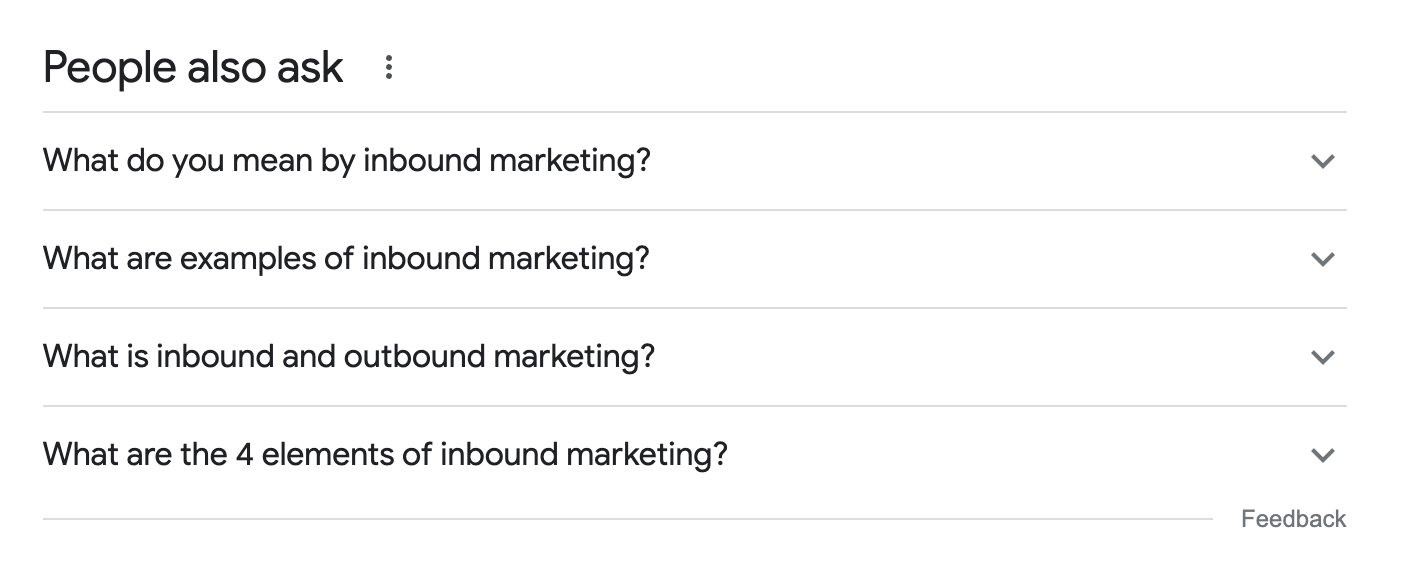Expand "What are examples of inbound marketing?"
This screenshot has width=1406, height=582.
tap(346, 259)
